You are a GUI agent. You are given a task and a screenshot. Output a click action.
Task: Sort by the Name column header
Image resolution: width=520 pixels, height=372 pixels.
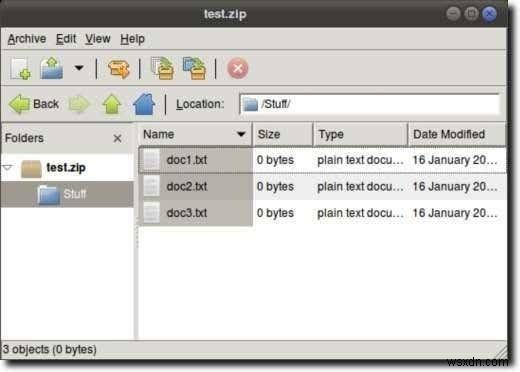pos(195,134)
